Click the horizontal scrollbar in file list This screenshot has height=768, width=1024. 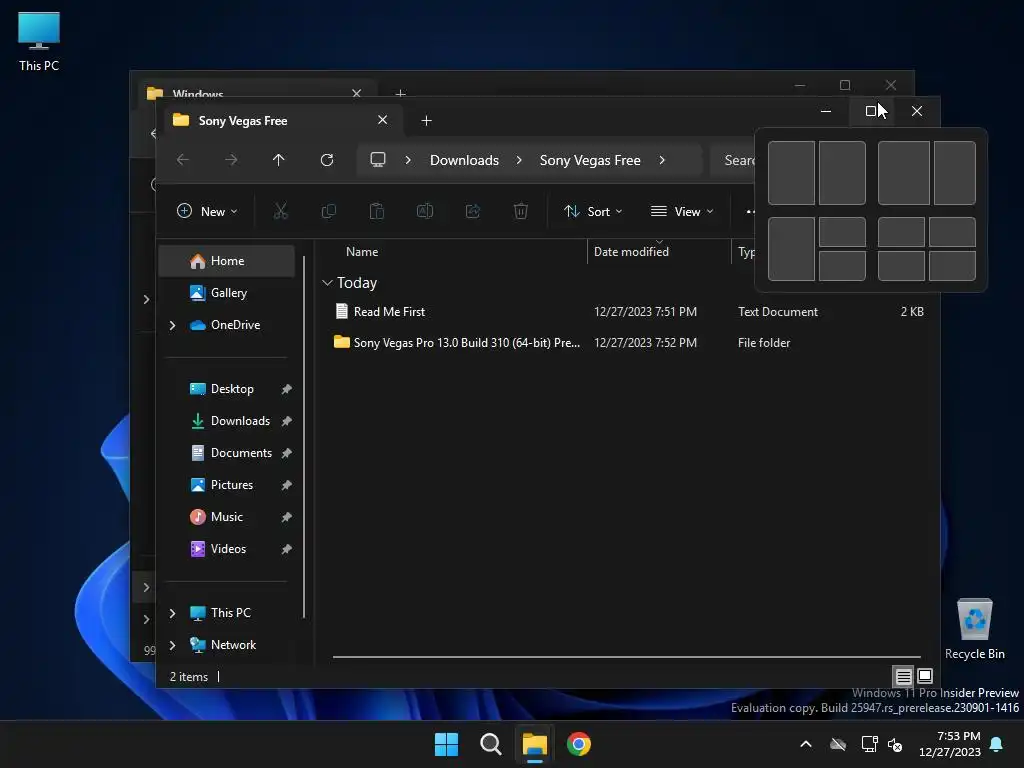pyautogui.click(x=626, y=656)
